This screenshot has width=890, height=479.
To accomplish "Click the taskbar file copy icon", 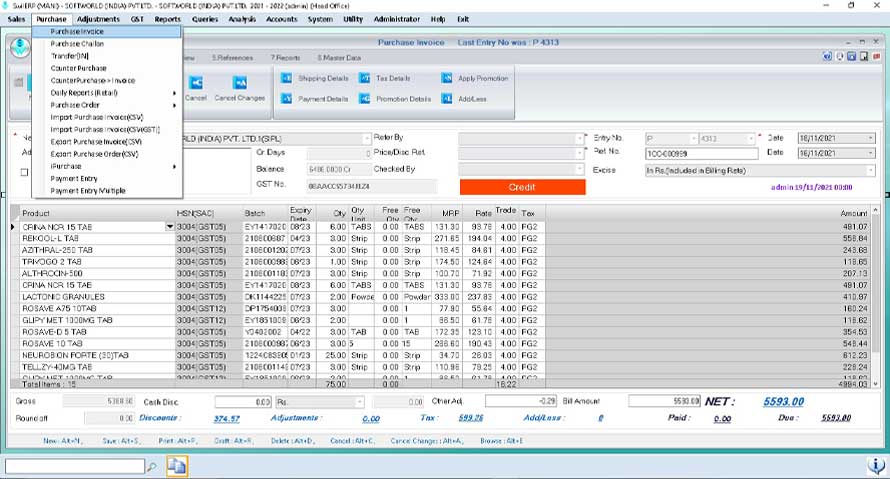I will 177,465.
